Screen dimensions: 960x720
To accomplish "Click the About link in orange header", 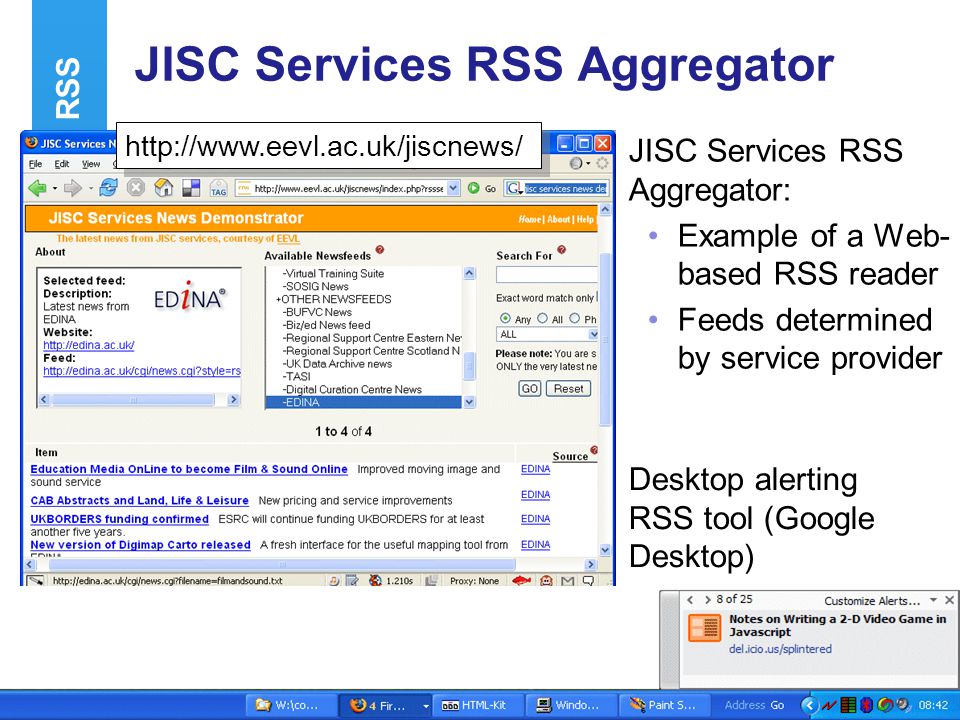I will pos(558,219).
